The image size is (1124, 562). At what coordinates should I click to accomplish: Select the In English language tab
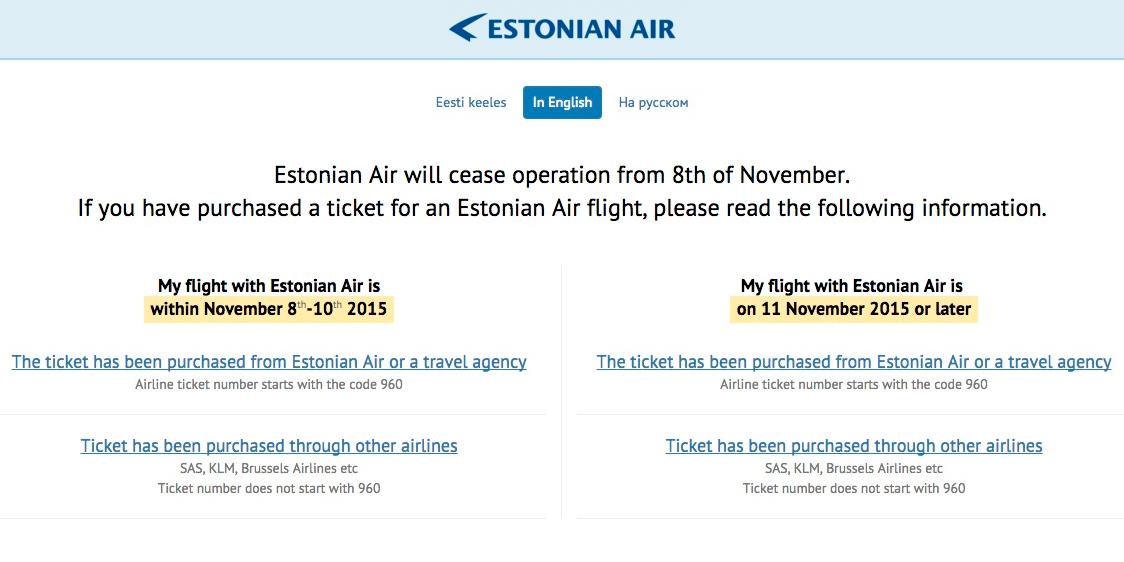coord(562,103)
